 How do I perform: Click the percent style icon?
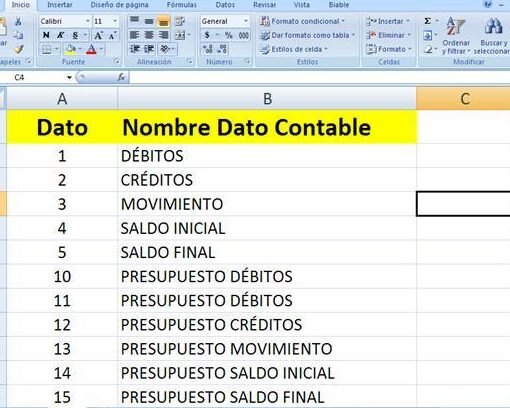click(x=229, y=35)
